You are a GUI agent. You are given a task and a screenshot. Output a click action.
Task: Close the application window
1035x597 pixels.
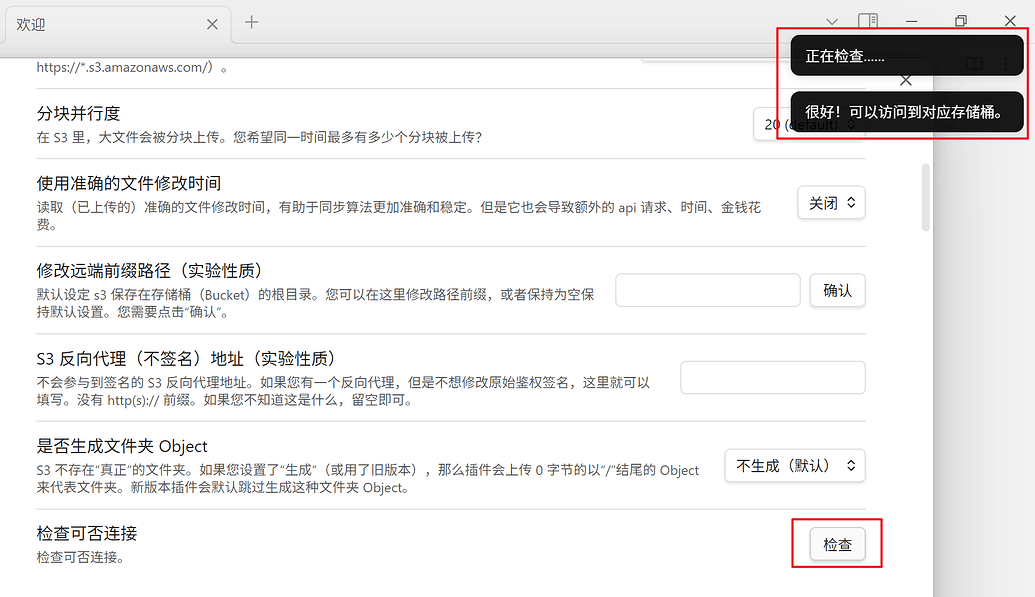1010,21
